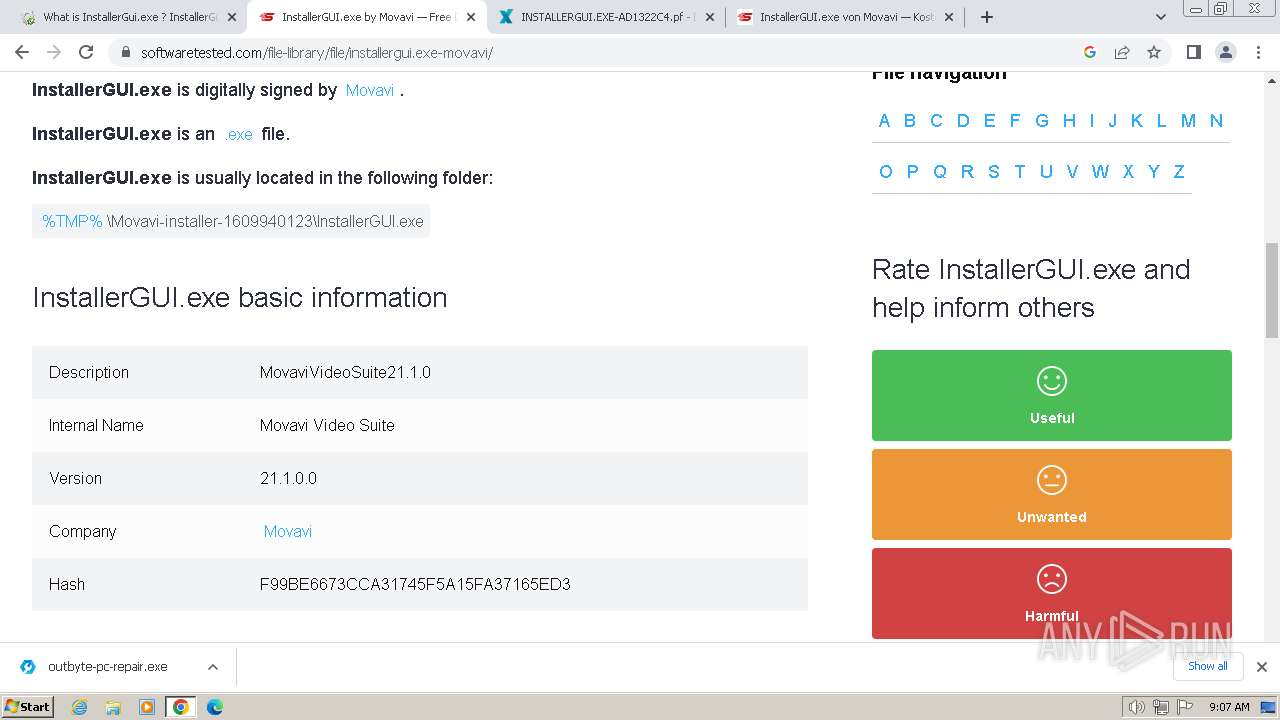Browse files starting with letter Z

(1179, 172)
